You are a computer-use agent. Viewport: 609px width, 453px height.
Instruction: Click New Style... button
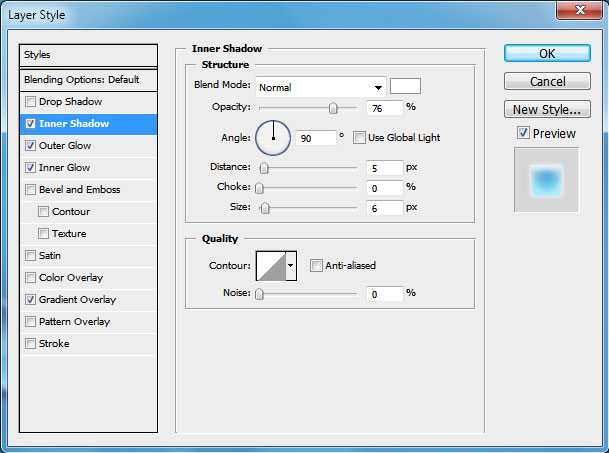[547, 110]
